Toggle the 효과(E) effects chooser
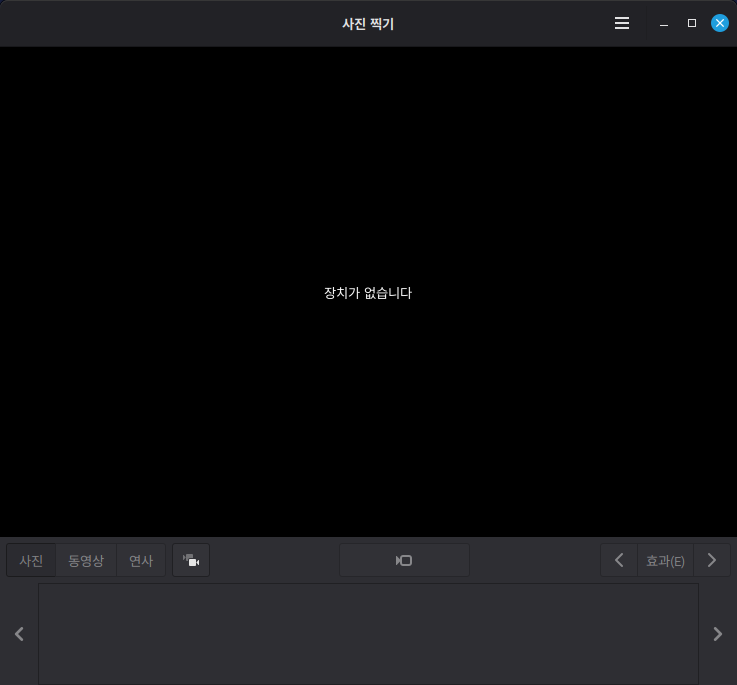Viewport: 737px width, 685px height. point(665,561)
